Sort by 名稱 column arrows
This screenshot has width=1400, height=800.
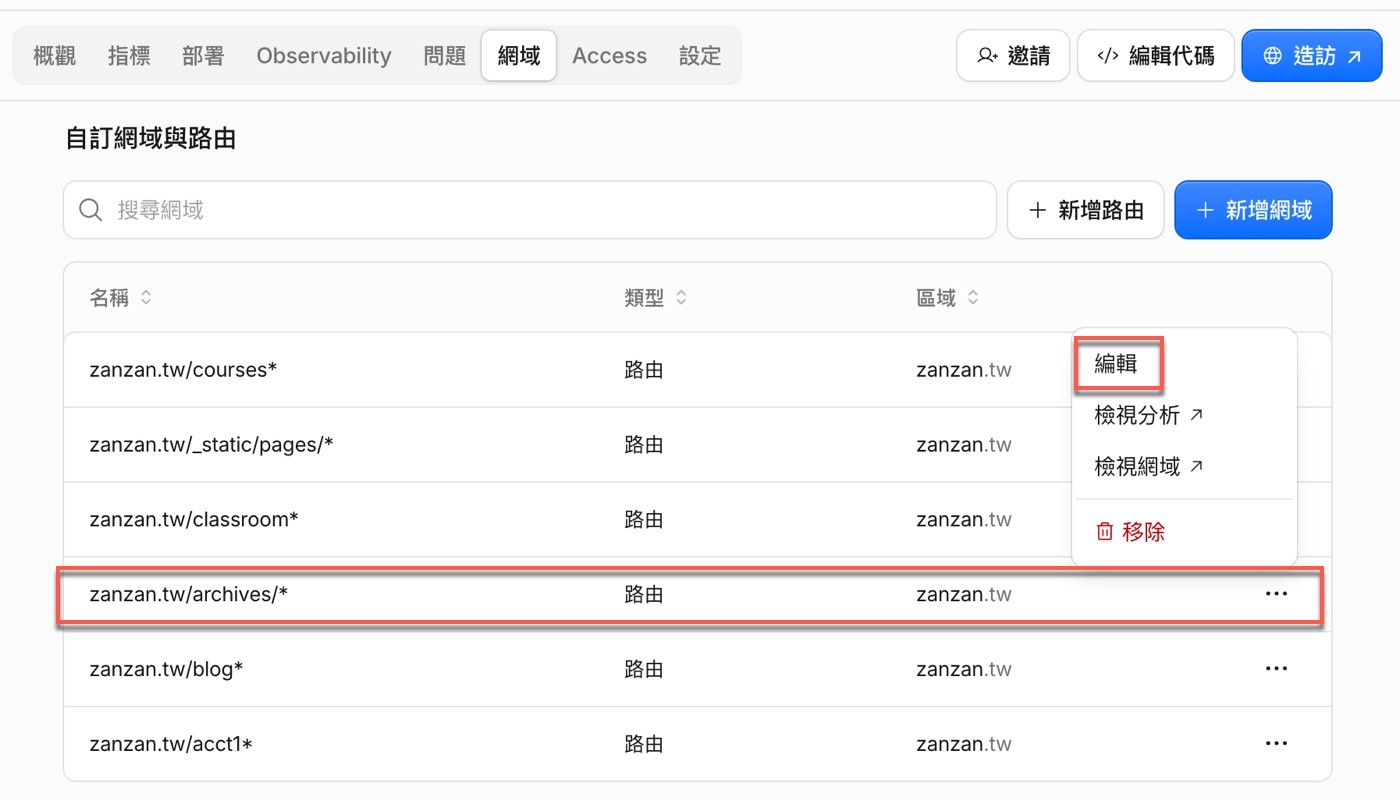[x=146, y=298]
